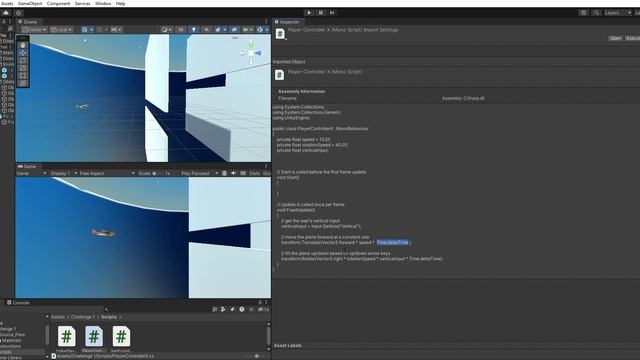The image size is (640, 360).
Task: Click Assets in the Project breadcrumb
Action: point(58,317)
